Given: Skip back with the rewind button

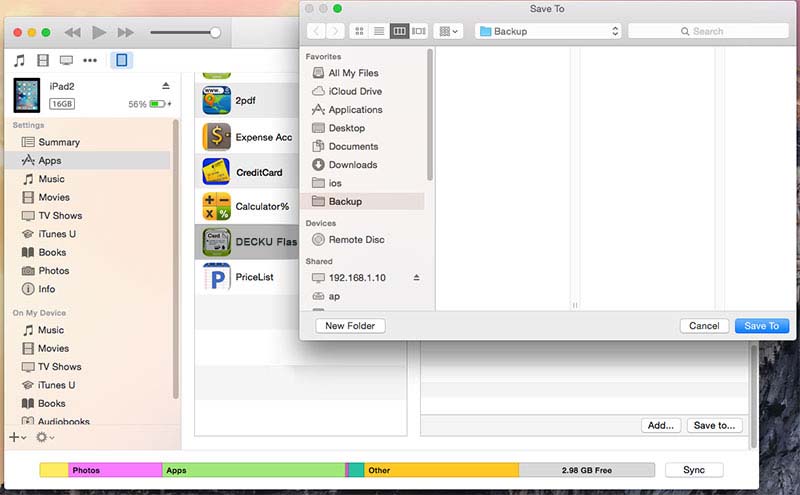Looking at the screenshot, I should (72, 33).
